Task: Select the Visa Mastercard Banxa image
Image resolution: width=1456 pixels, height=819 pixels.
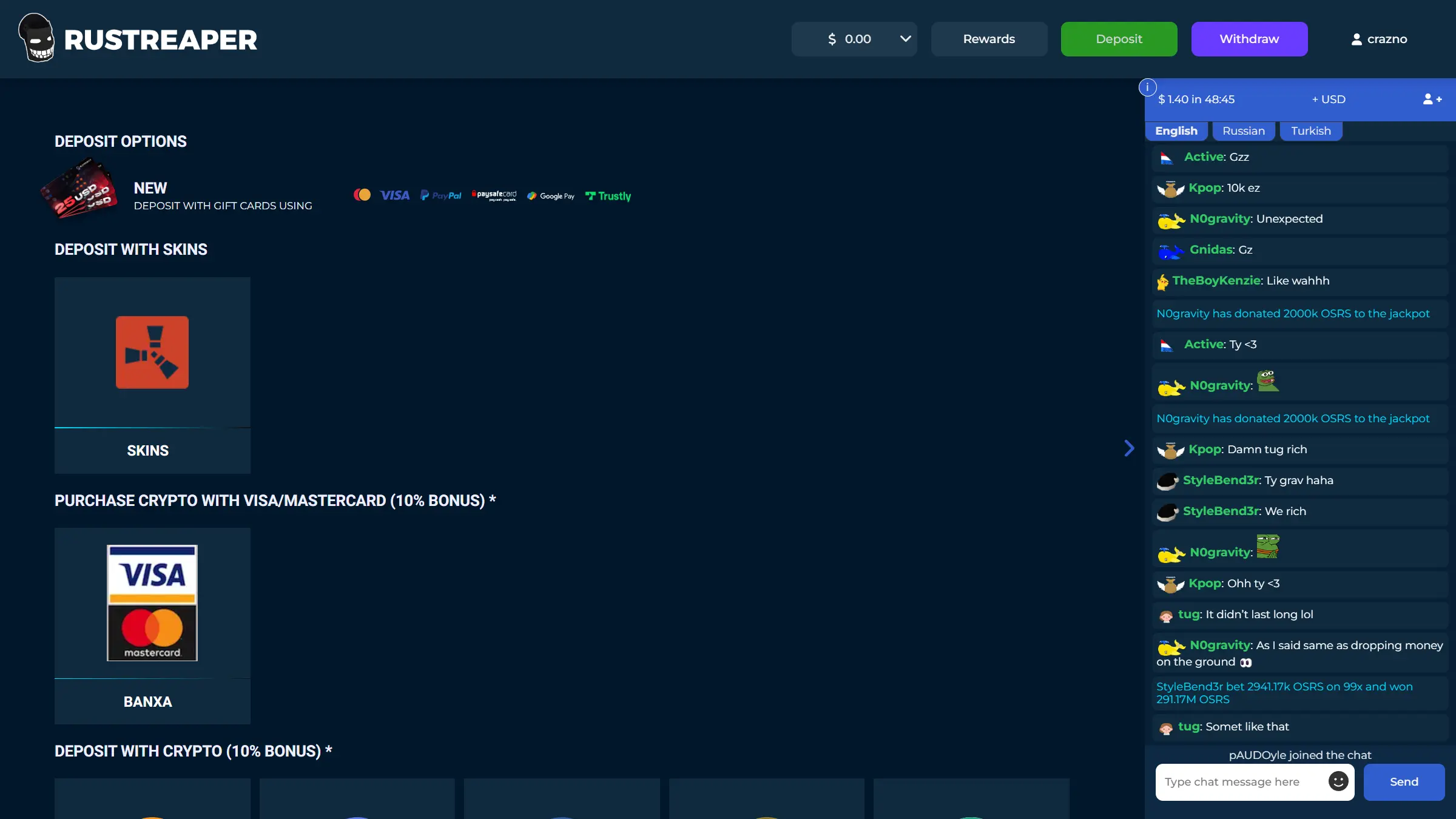Action: 152,603
